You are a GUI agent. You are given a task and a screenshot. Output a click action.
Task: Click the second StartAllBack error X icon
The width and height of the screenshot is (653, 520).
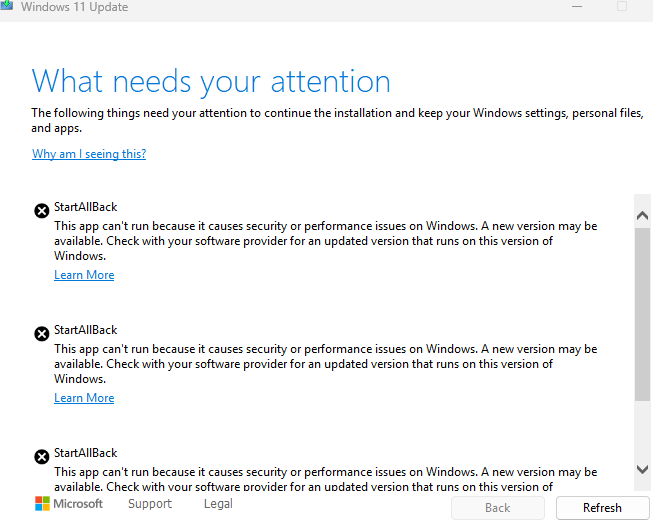pyautogui.click(x=42, y=333)
